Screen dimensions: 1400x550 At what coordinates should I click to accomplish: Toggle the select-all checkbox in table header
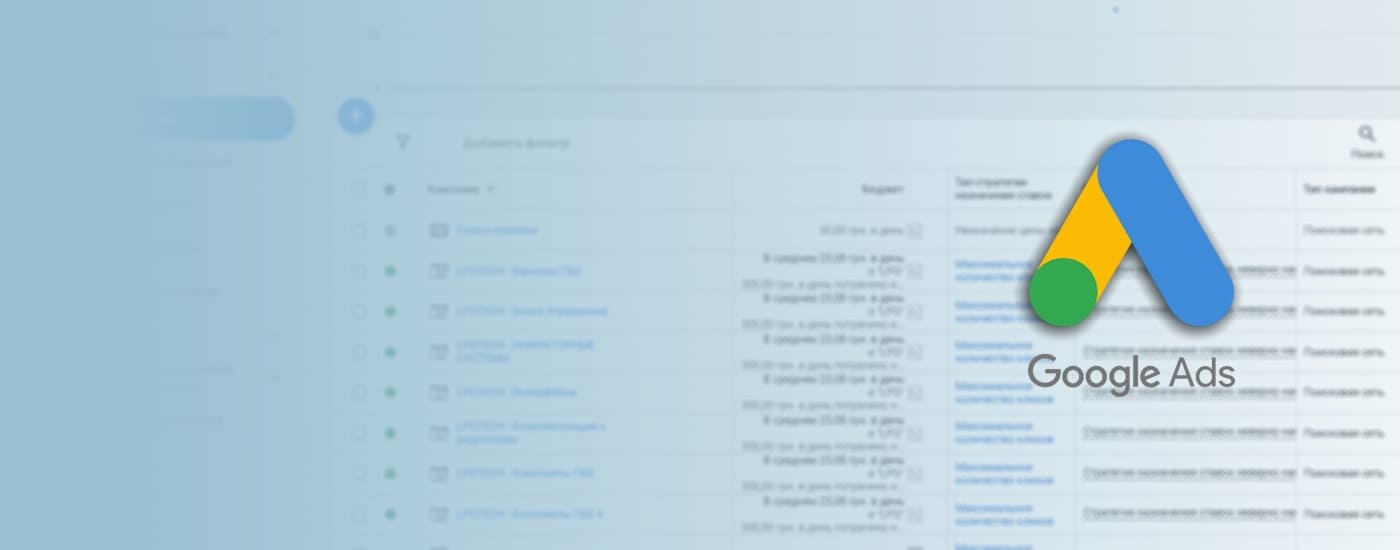click(x=358, y=189)
